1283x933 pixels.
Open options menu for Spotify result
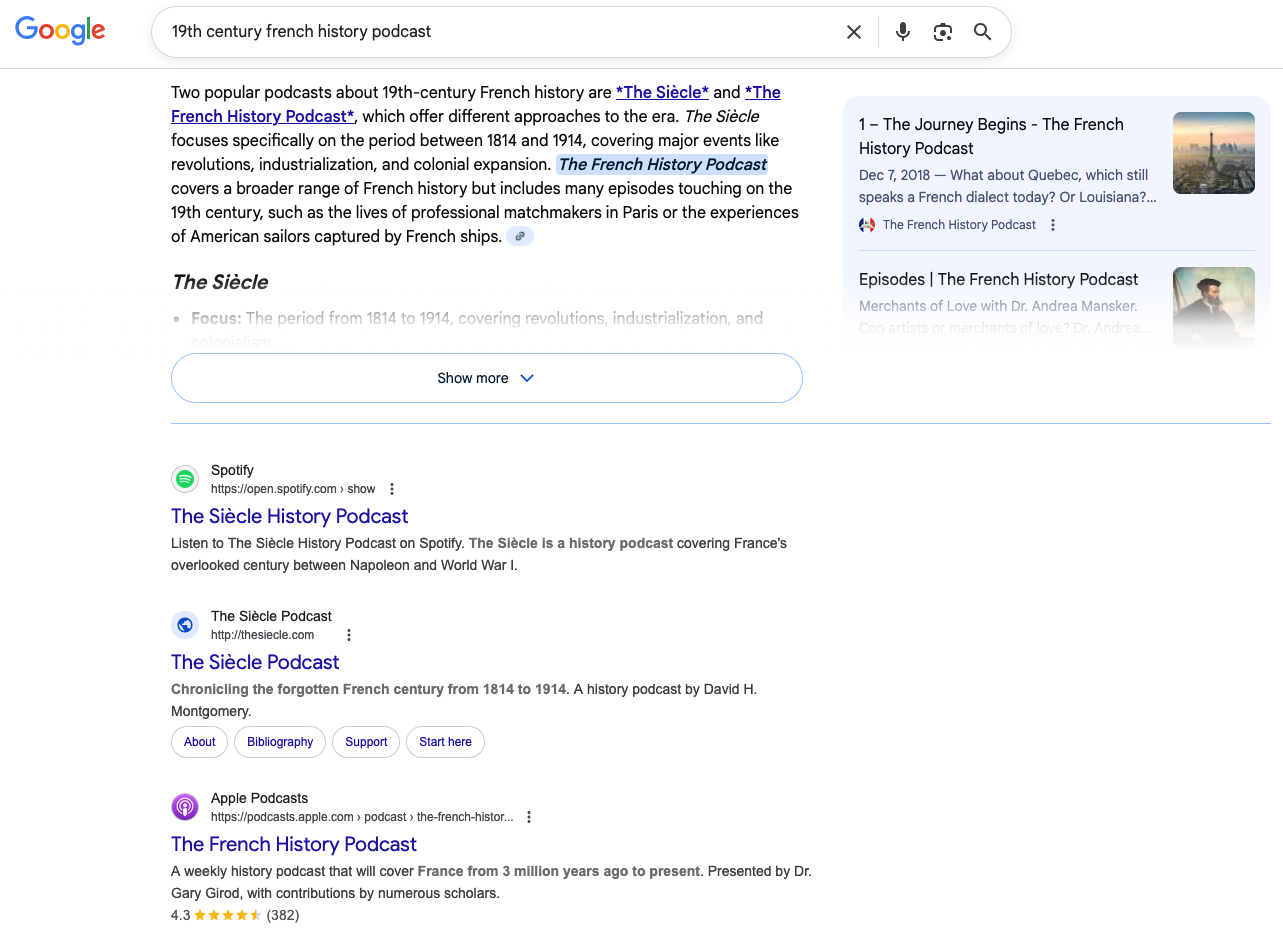(x=392, y=489)
